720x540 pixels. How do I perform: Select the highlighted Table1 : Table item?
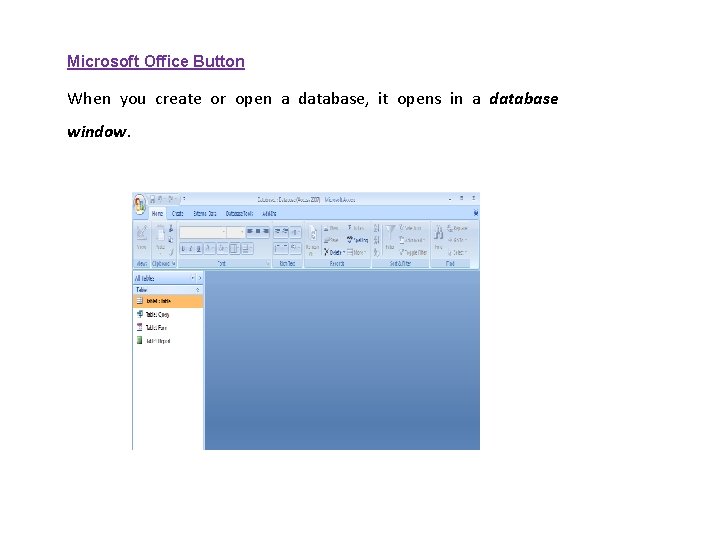tap(168, 301)
